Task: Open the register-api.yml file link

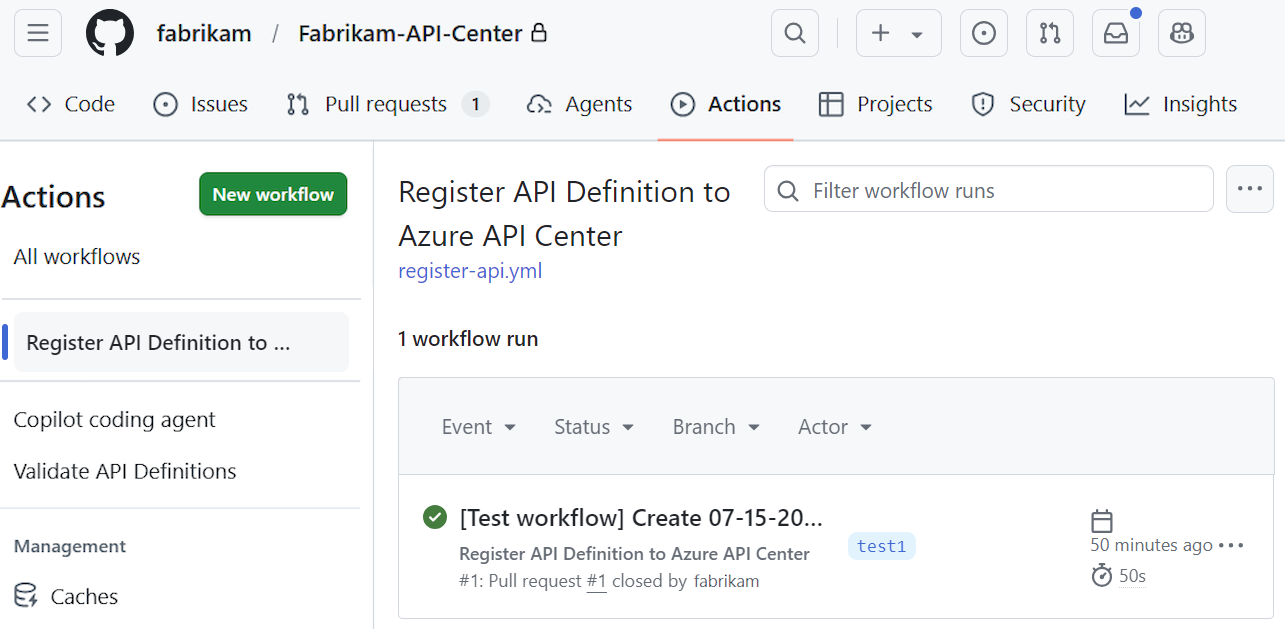Action: 470,270
